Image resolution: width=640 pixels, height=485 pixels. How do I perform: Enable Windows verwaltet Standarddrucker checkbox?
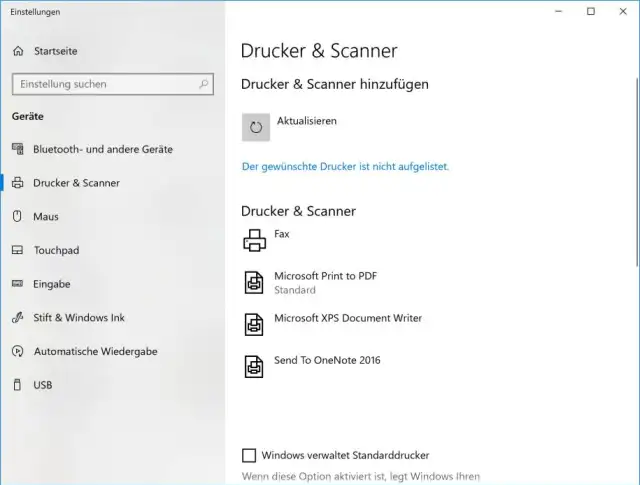pos(249,455)
